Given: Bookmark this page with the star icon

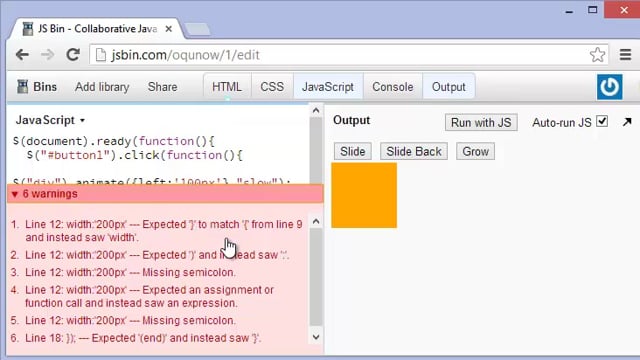Looking at the screenshot, I should click(597, 55).
